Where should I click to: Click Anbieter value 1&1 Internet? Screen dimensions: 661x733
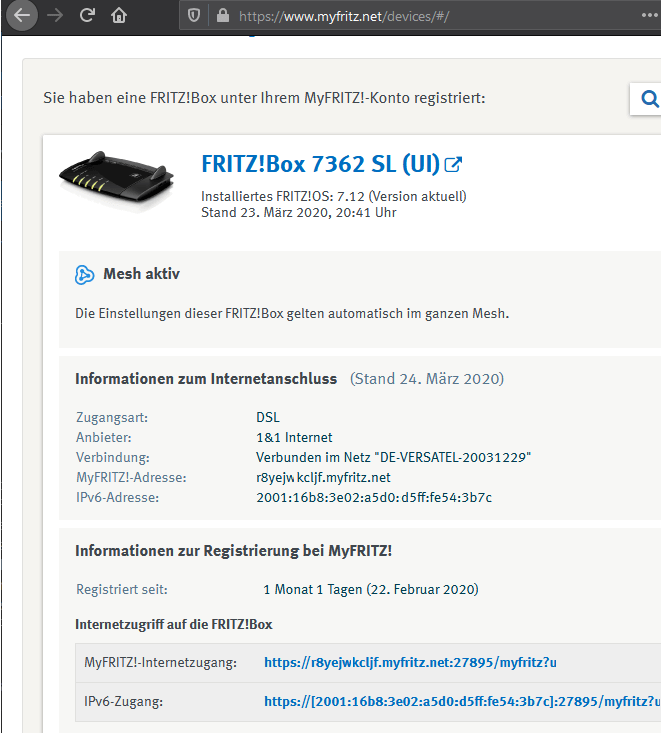tap(294, 438)
